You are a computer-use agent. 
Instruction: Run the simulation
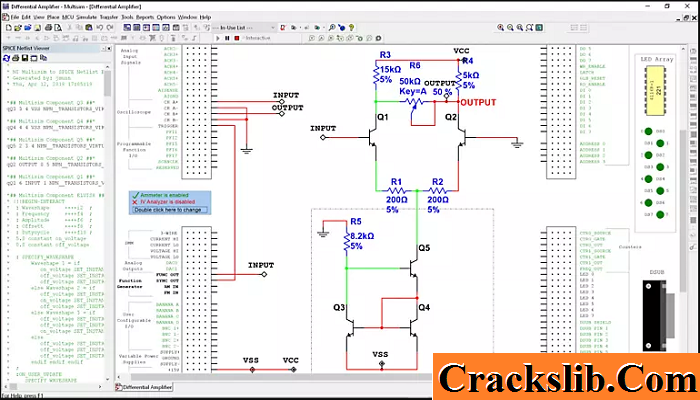coord(218,38)
